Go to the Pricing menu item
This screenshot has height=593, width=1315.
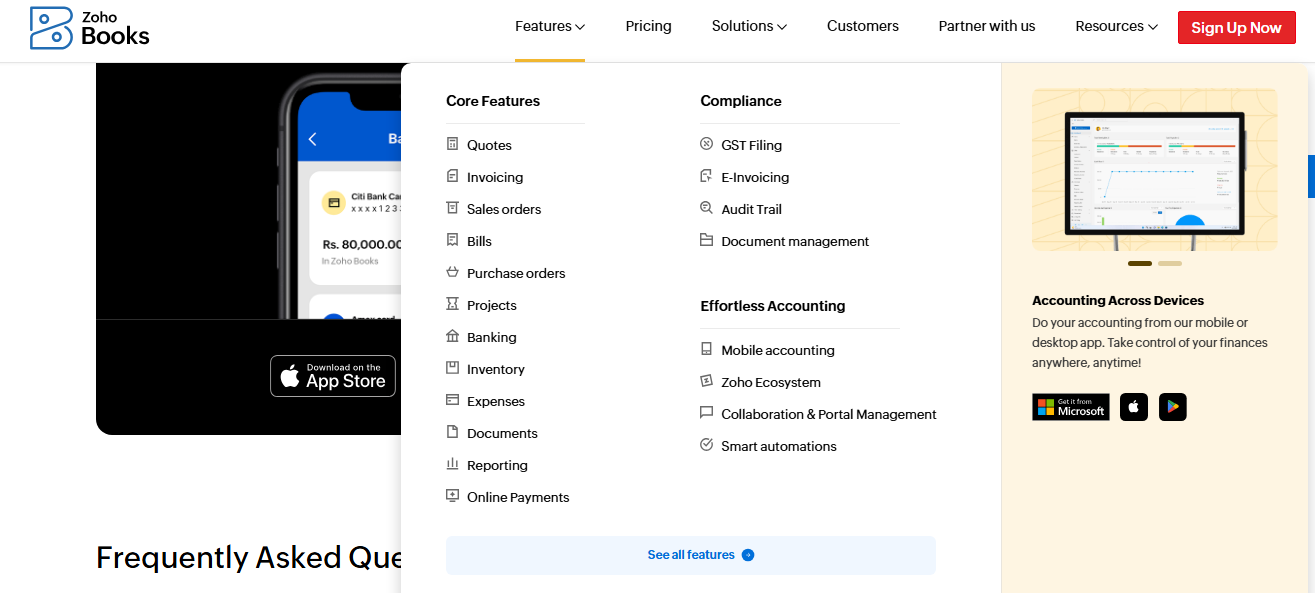pos(648,26)
